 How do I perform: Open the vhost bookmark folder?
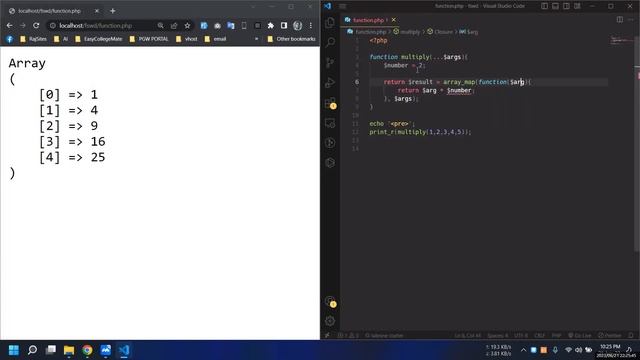[x=187, y=39]
